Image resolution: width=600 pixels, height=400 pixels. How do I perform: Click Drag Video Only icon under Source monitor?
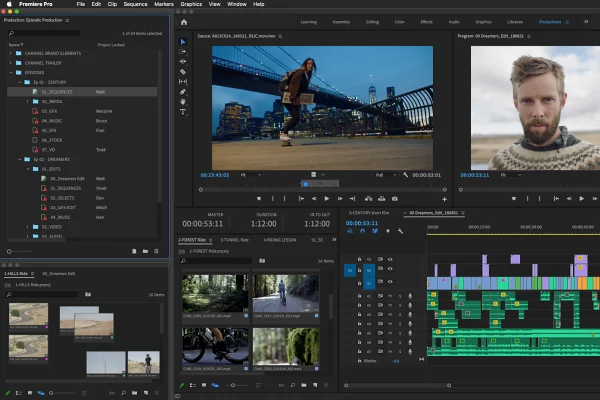point(313,175)
